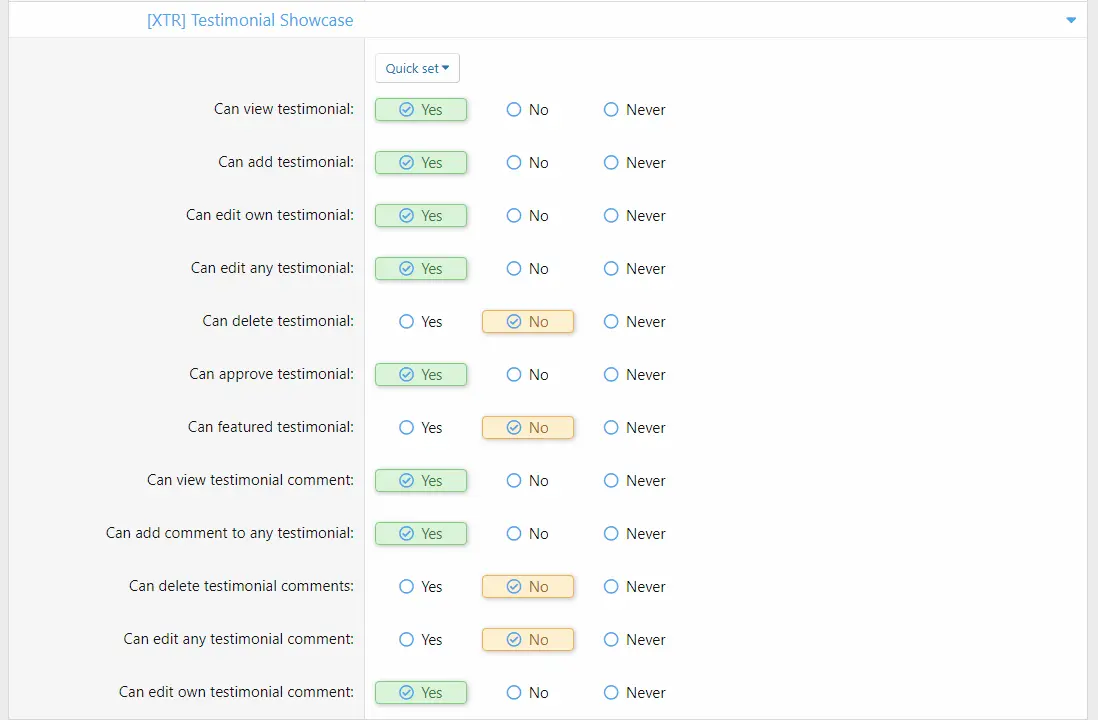Select Yes for Can add testimonial
Viewport: 1098px width, 720px height.
click(421, 162)
